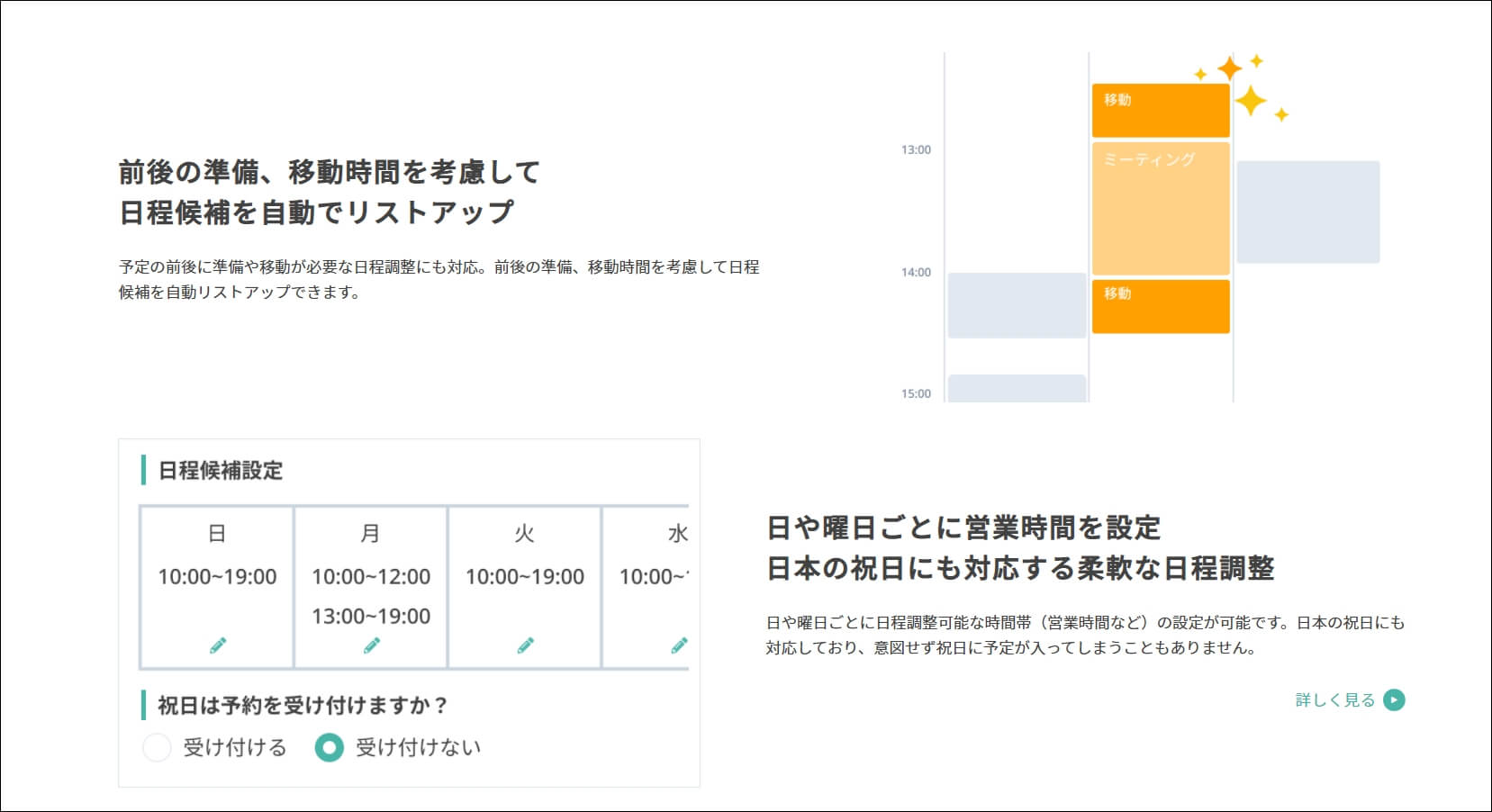Click the 10:00~19:00 time range under 火
This screenshot has width=1492, height=812.
523,577
